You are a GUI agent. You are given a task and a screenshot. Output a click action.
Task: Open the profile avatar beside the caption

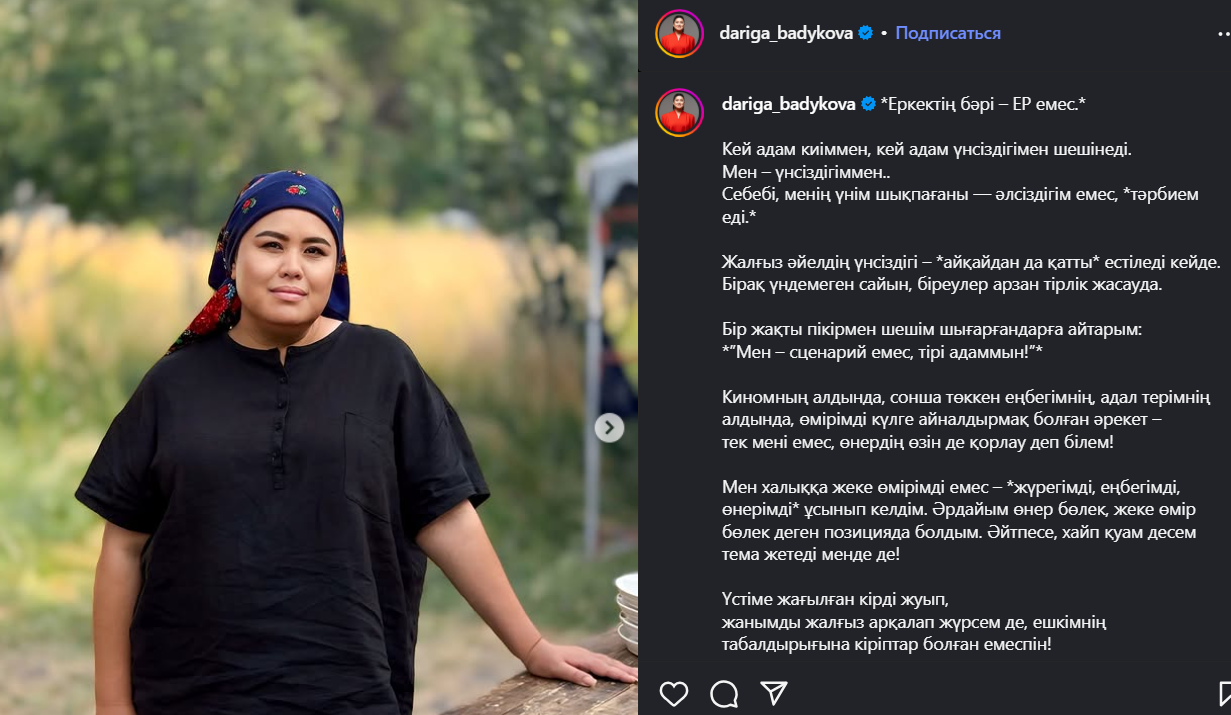pos(680,112)
